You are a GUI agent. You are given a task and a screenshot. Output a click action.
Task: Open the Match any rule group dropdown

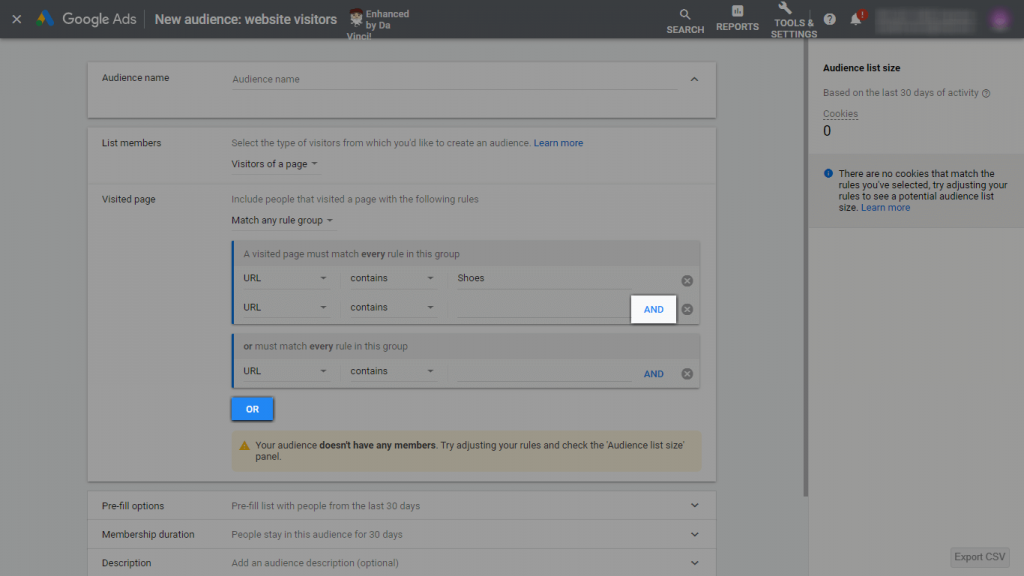281,220
